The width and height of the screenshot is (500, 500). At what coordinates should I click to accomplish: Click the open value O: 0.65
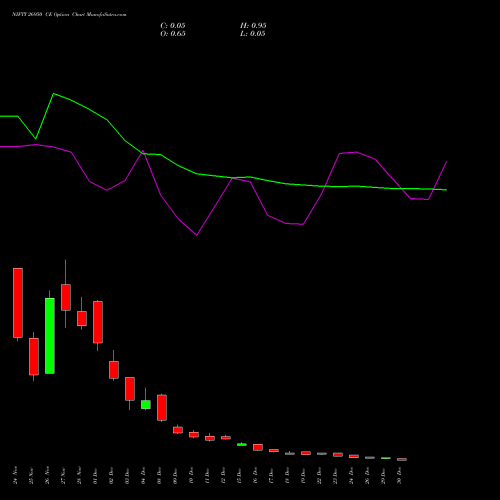pos(173,34)
